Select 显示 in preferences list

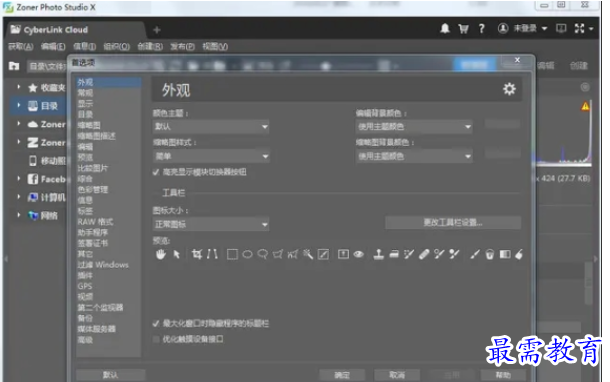point(85,103)
